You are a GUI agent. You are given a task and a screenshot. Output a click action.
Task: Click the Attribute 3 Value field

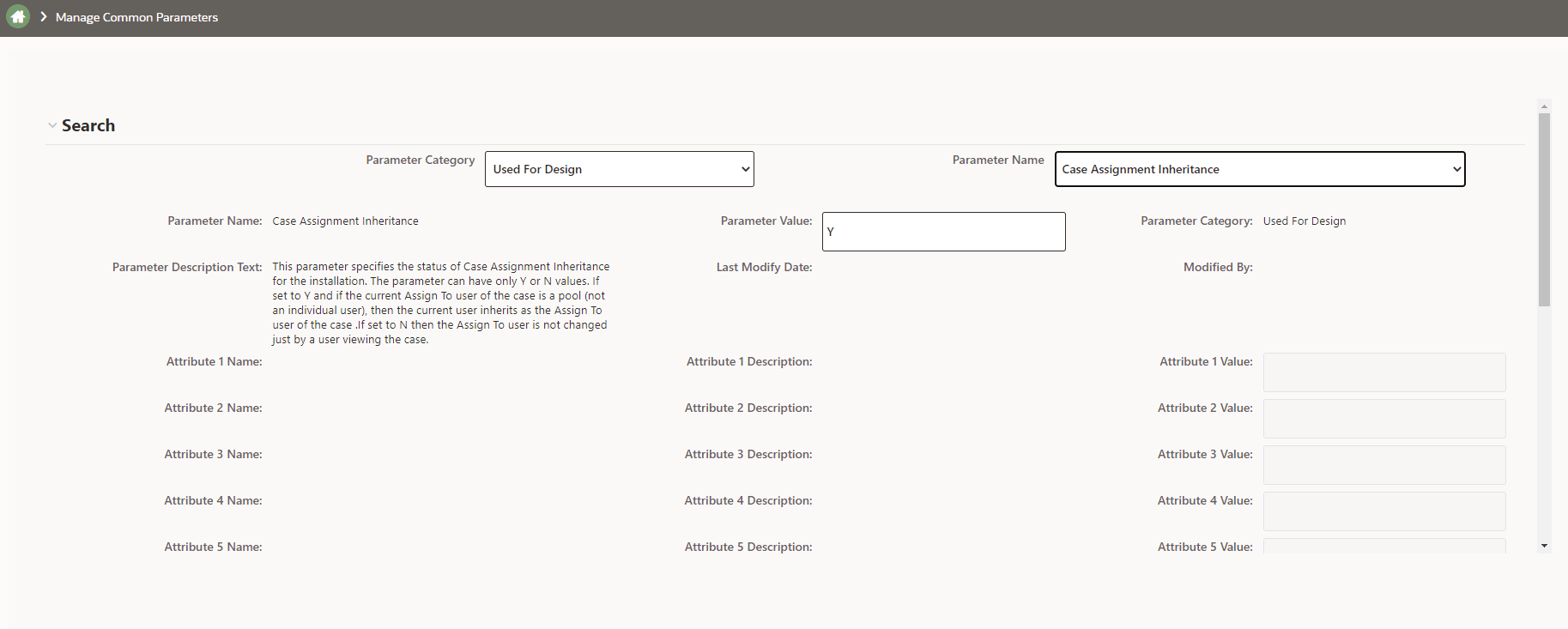(x=1384, y=465)
